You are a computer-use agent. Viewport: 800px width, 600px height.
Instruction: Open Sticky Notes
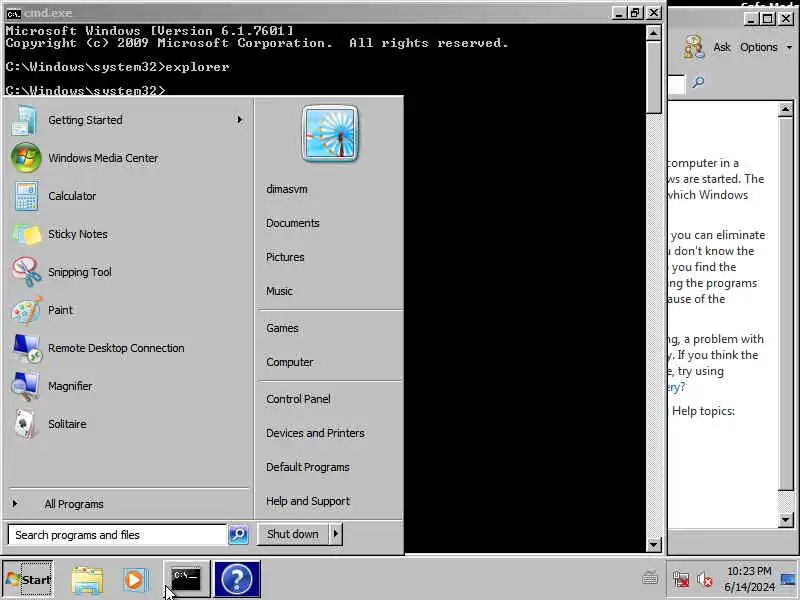[x=127, y=234]
